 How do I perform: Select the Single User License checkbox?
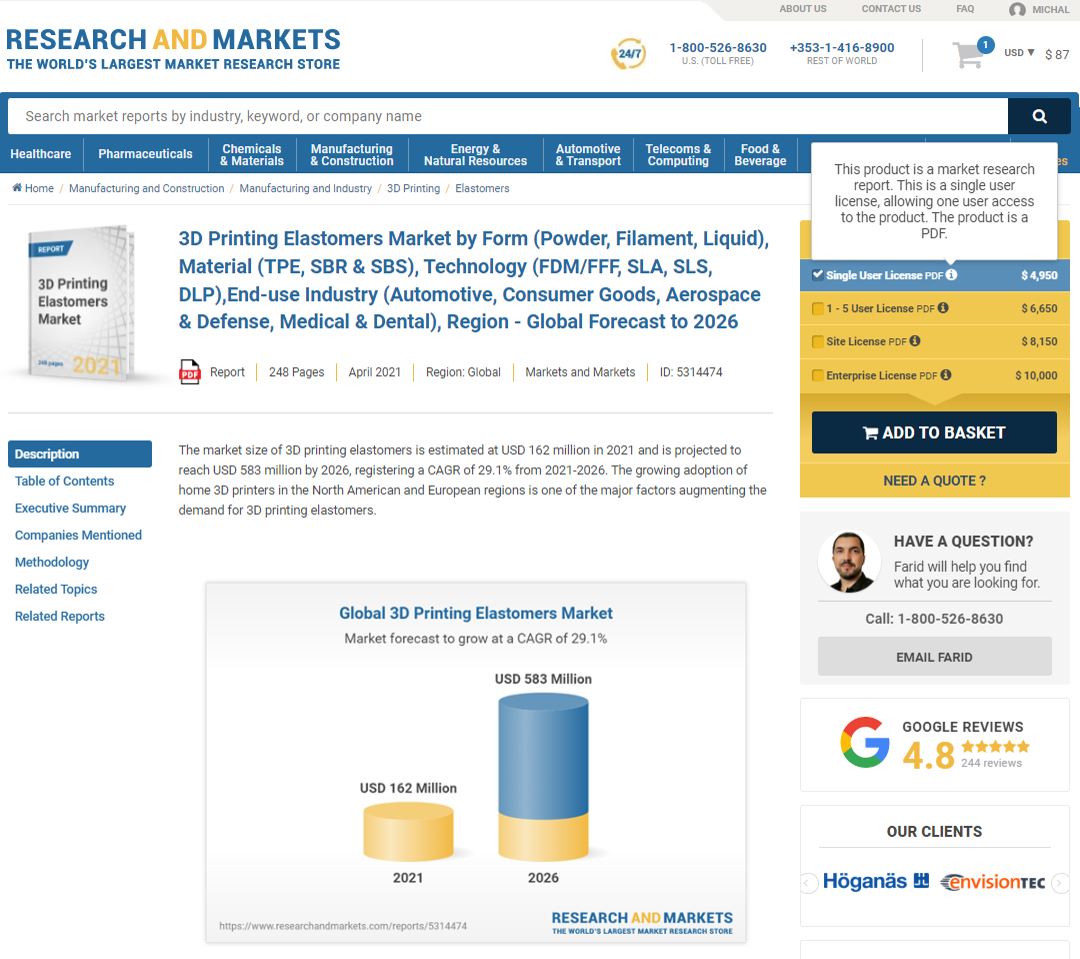coord(818,275)
